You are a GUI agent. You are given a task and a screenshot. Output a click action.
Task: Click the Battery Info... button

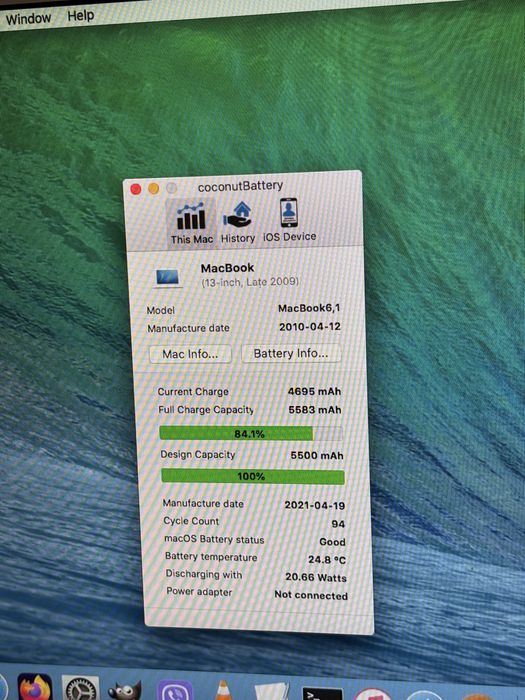(291, 353)
